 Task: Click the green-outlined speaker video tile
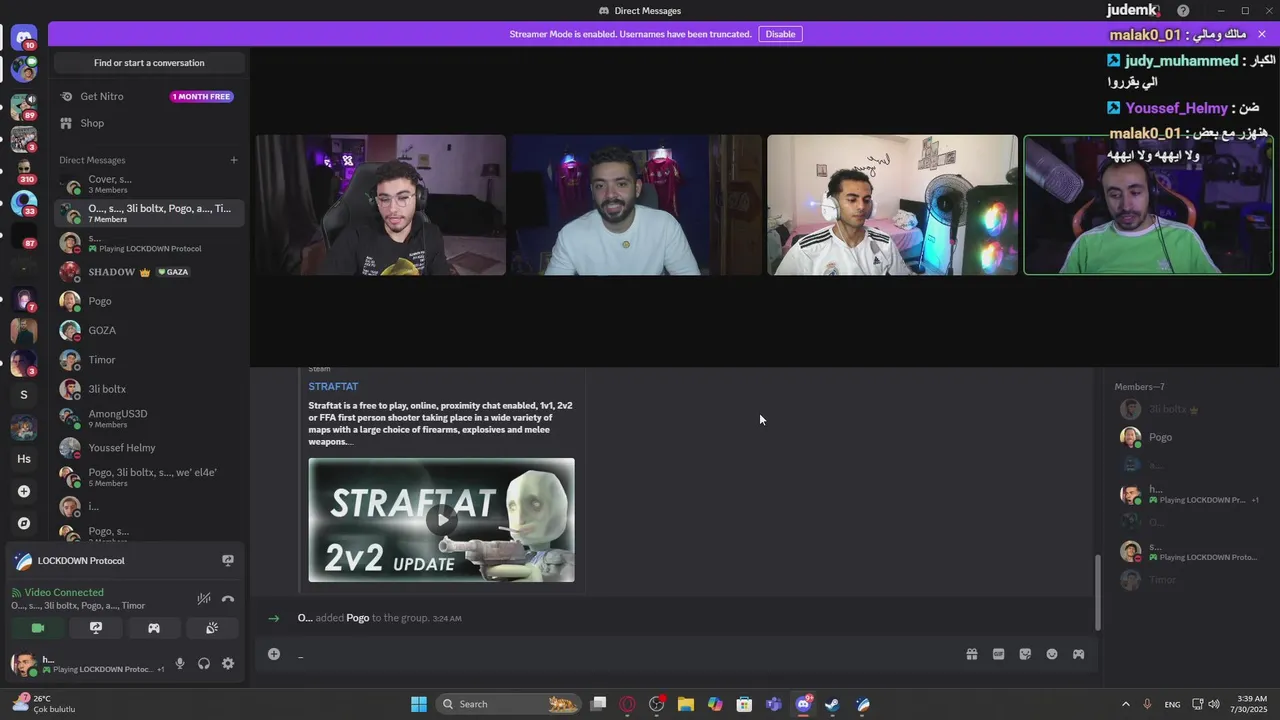click(x=1148, y=205)
